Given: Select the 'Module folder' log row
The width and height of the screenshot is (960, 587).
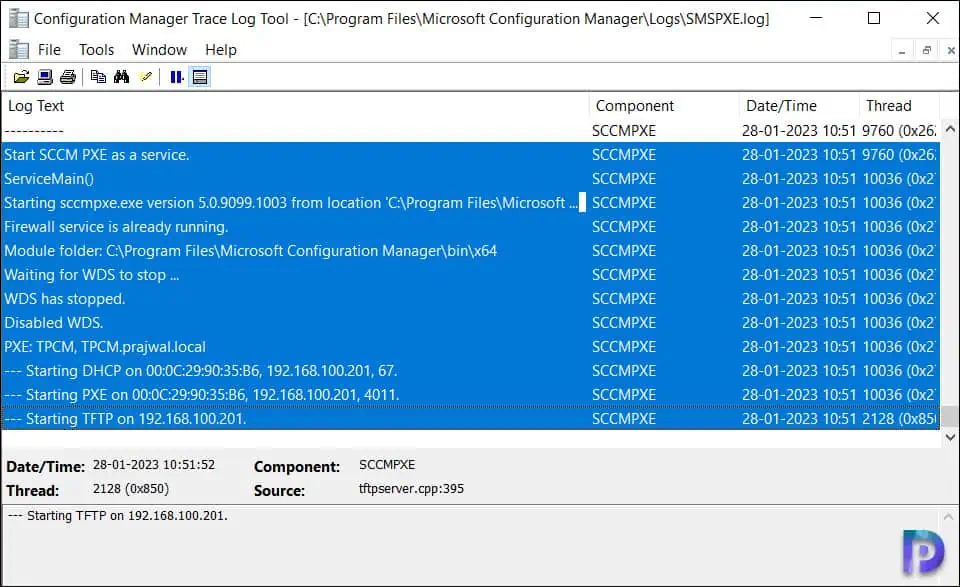Looking at the screenshot, I should [x=470, y=251].
